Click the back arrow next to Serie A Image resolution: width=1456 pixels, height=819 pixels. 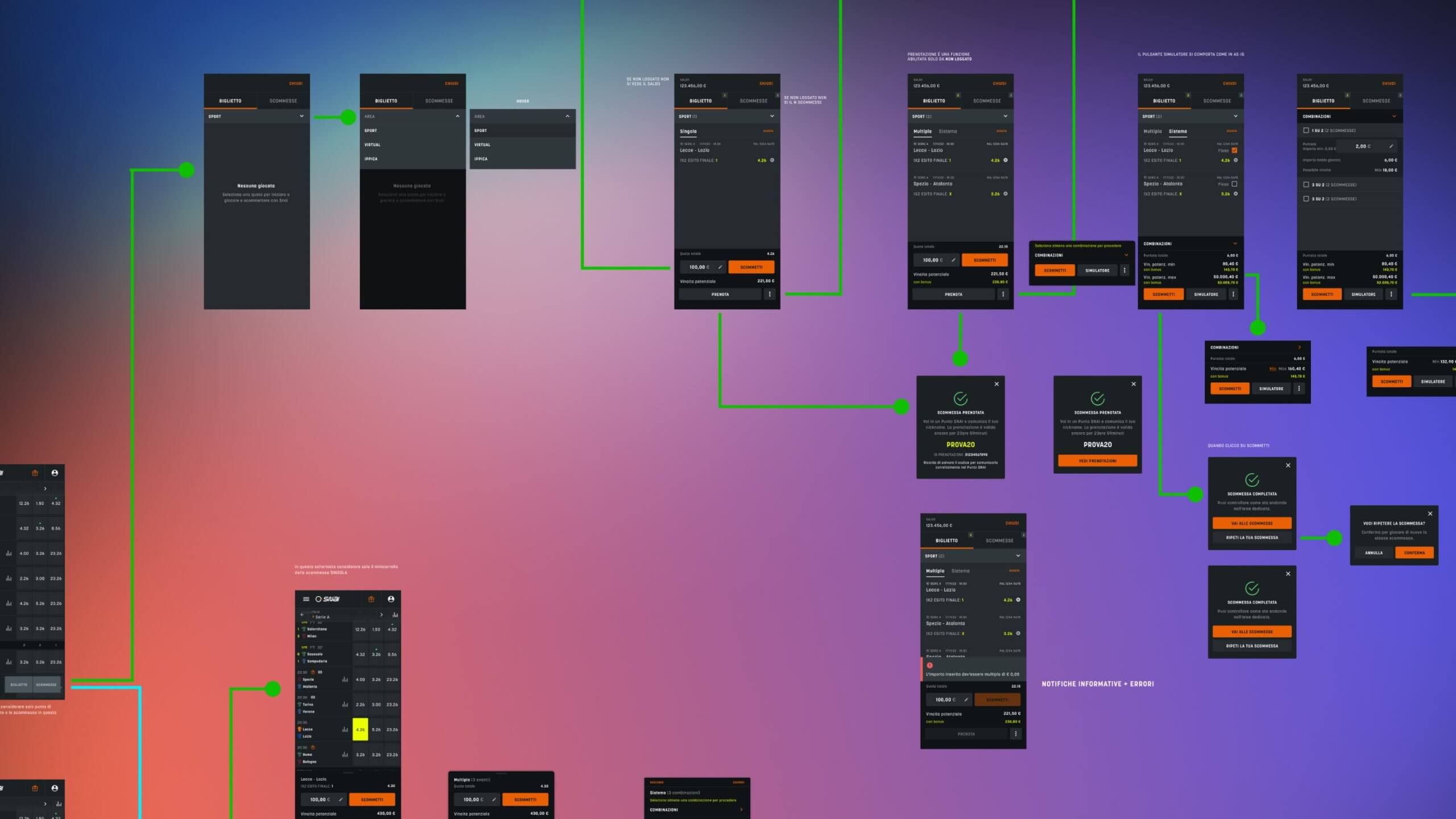click(x=302, y=615)
